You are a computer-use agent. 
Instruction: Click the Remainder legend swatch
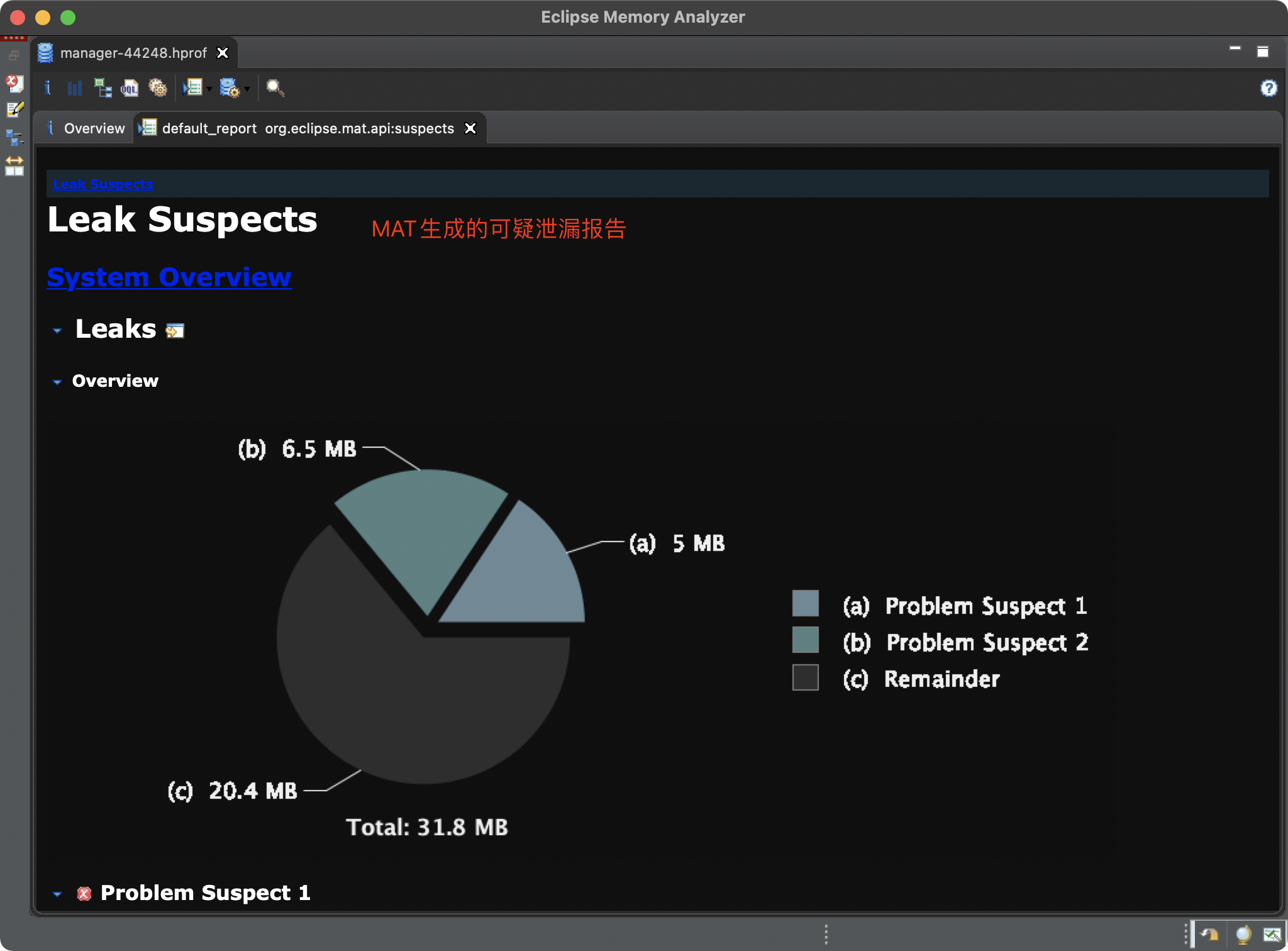click(x=806, y=677)
